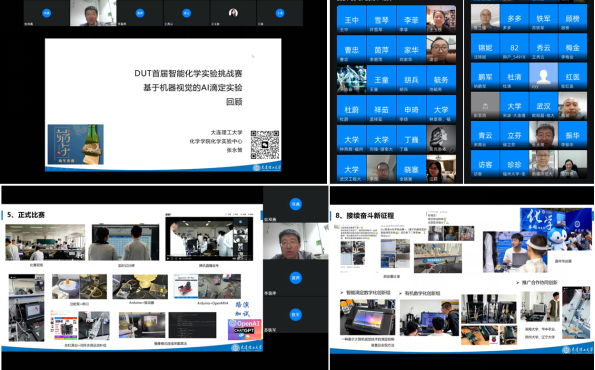Click the presenter webcam in top participant strip
Image resolution: width=595 pixels, height=370 pixels.
(x=93, y=13)
